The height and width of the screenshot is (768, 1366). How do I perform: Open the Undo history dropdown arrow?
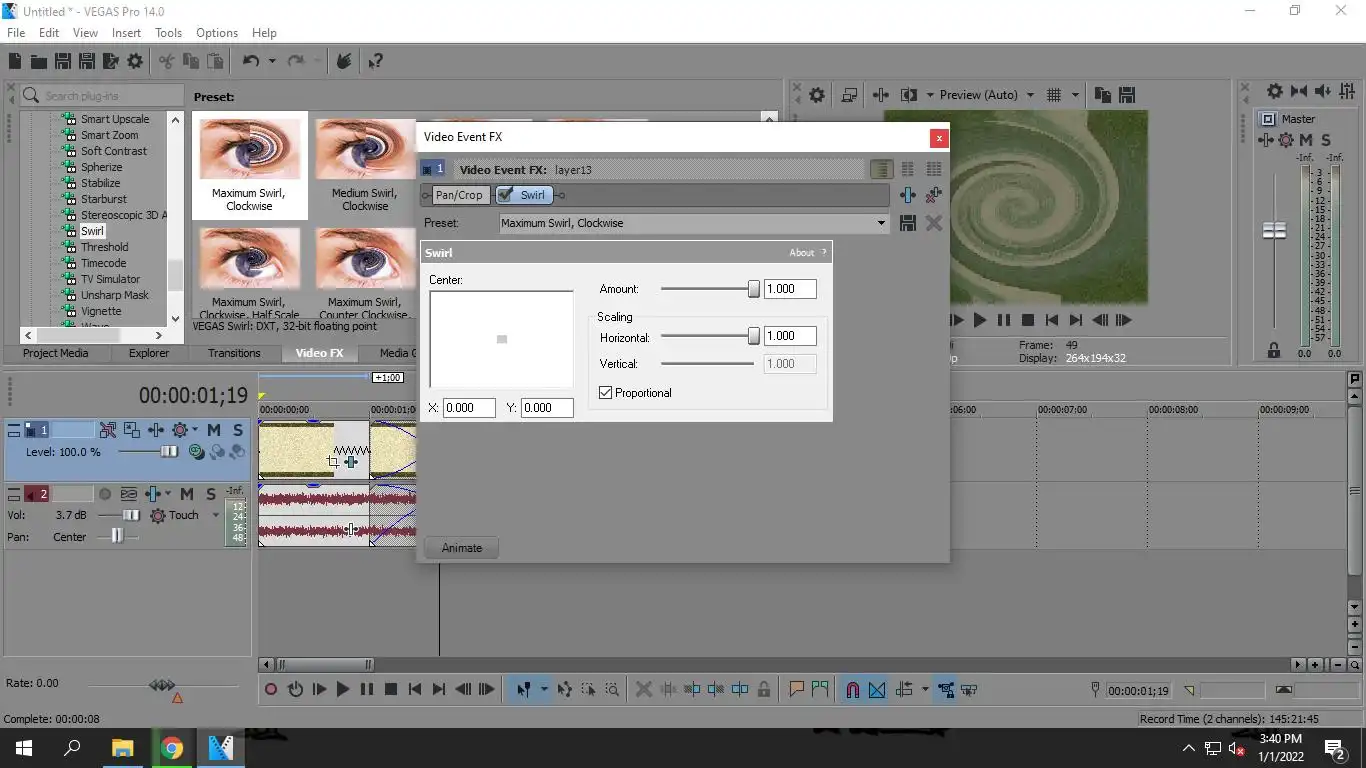(x=272, y=61)
